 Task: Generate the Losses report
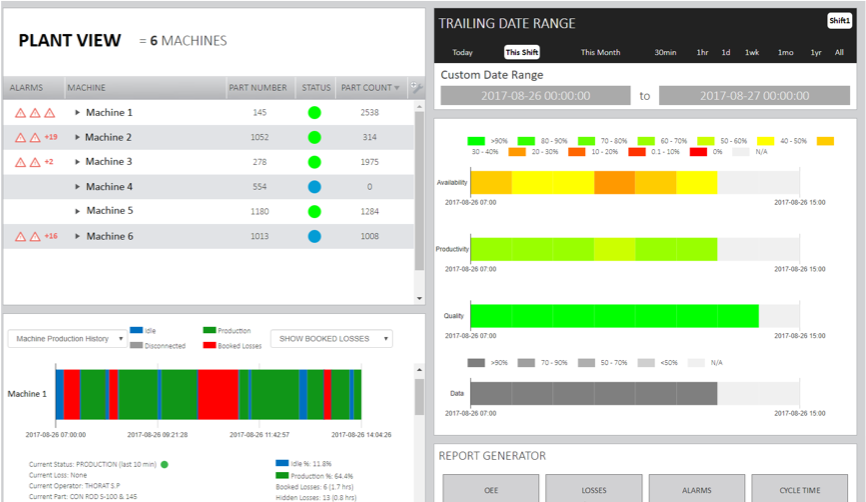tap(594, 488)
